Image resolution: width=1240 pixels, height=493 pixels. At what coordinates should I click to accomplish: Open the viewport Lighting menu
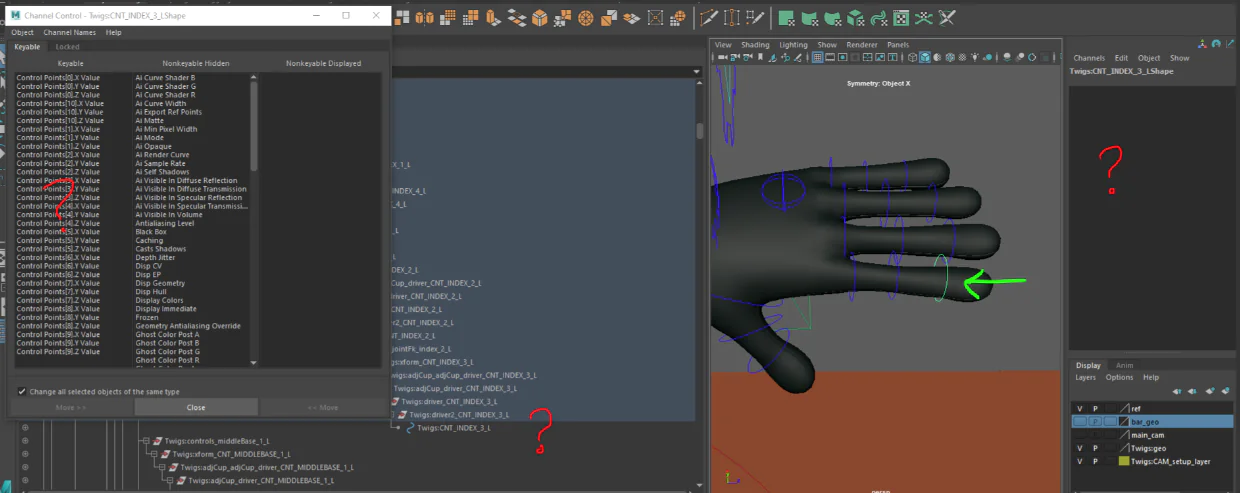click(793, 45)
